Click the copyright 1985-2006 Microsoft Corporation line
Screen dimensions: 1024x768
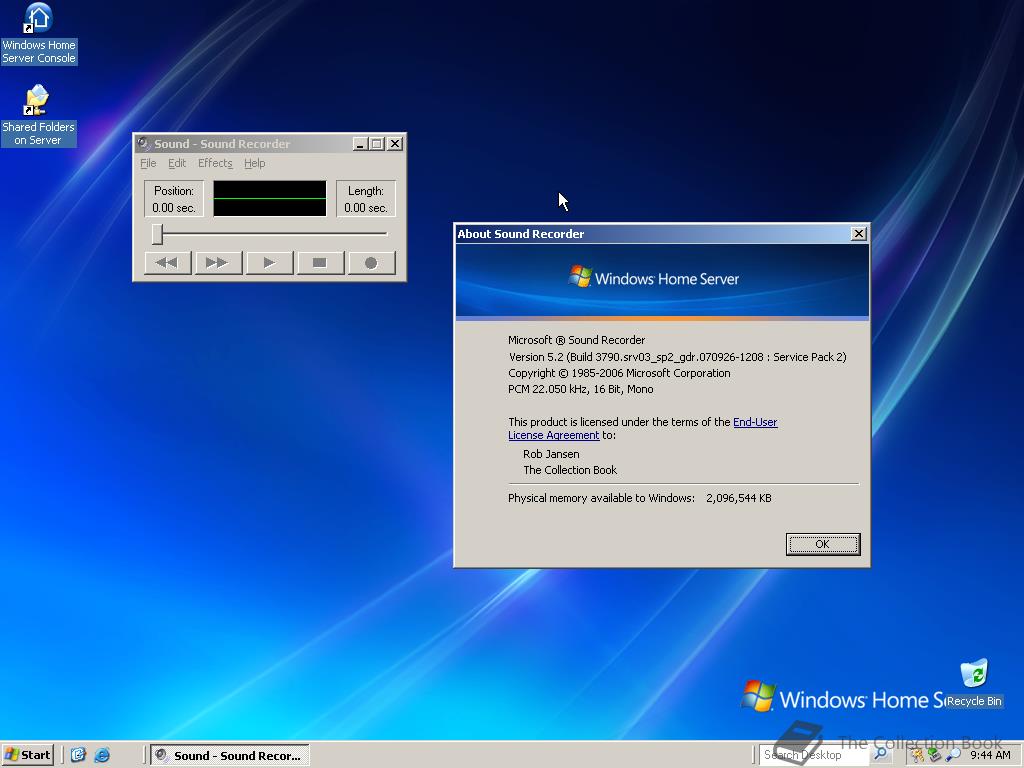pos(619,373)
